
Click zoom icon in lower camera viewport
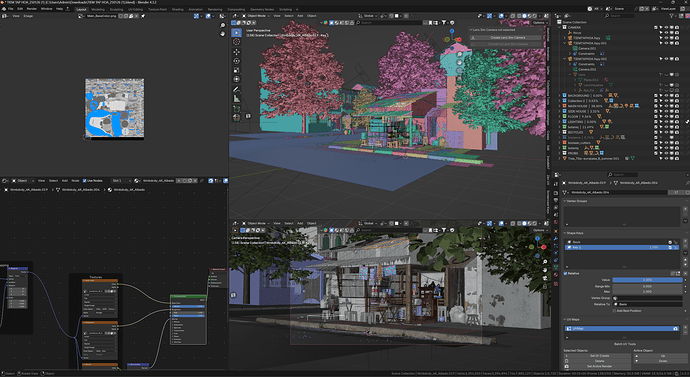click(546, 262)
